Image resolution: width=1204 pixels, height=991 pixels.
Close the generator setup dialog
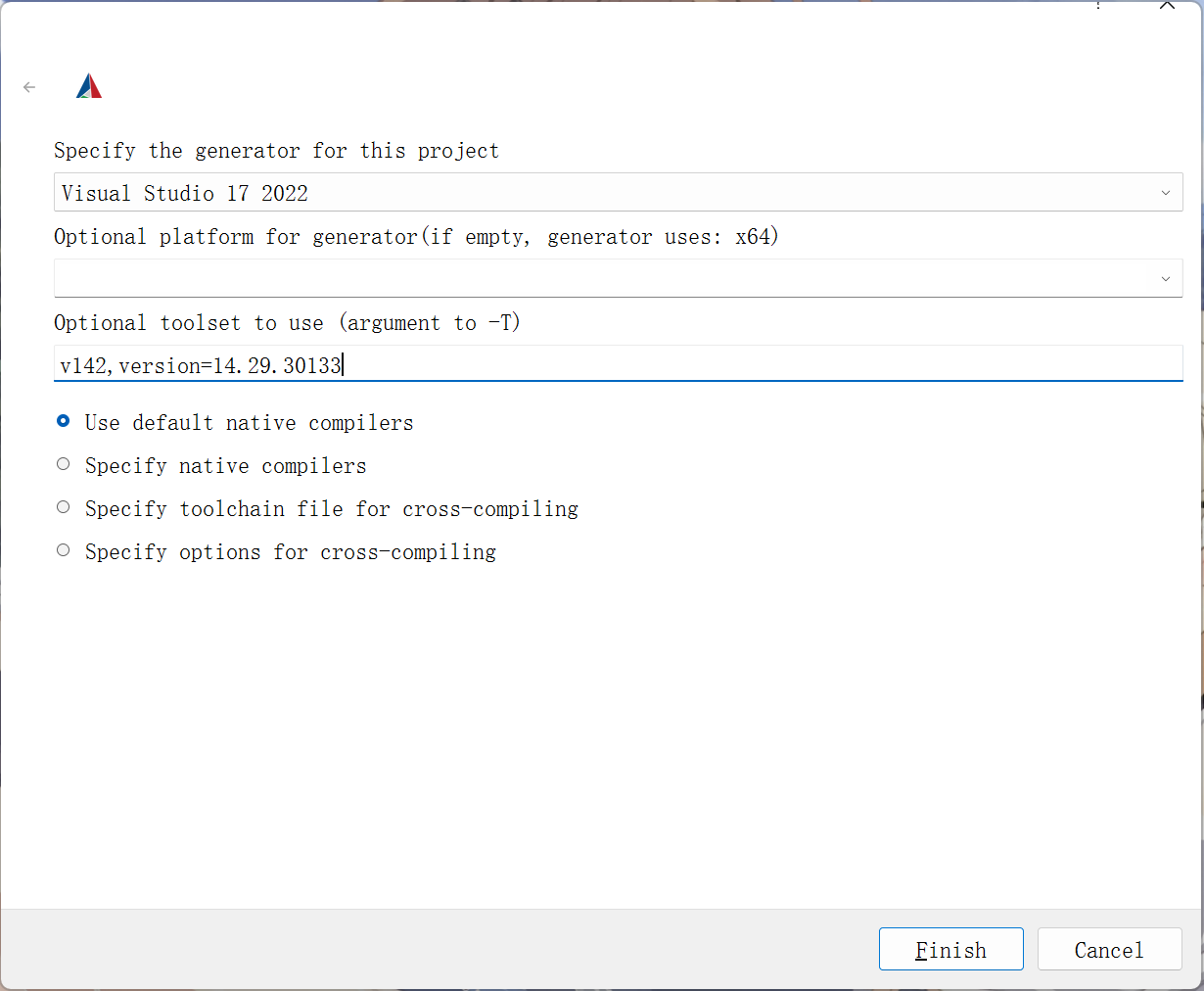coord(1166,6)
